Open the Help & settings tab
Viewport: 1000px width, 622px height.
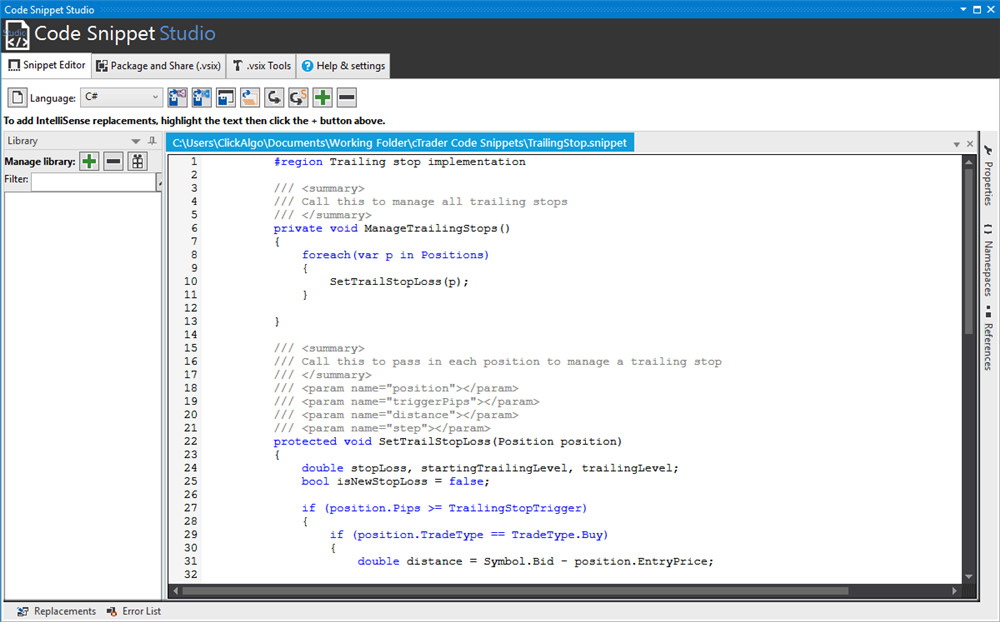coord(343,66)
